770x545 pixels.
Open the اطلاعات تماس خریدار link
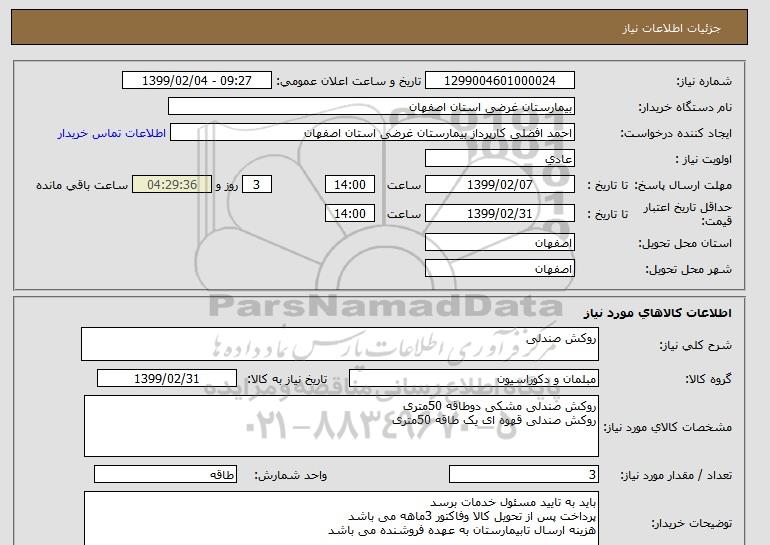[111, 134]
